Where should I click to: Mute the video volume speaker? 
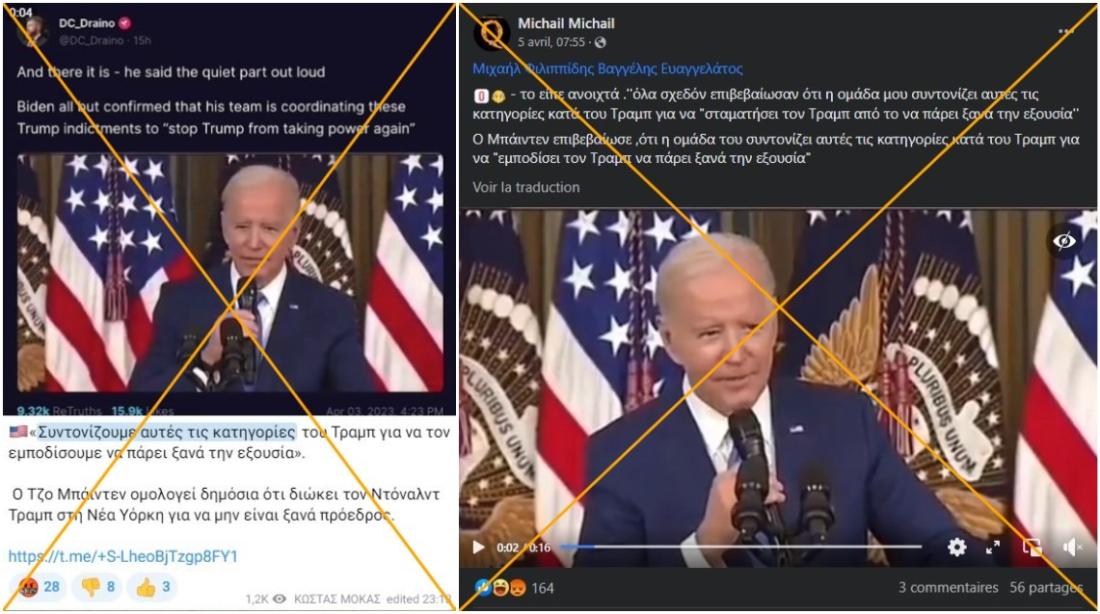(1072, 547)
